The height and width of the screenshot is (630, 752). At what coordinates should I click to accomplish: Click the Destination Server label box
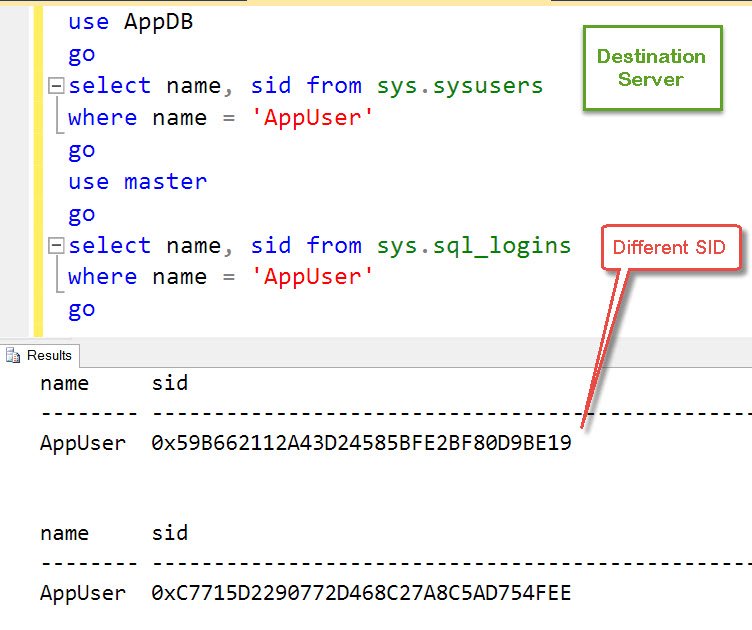[651, 67]
